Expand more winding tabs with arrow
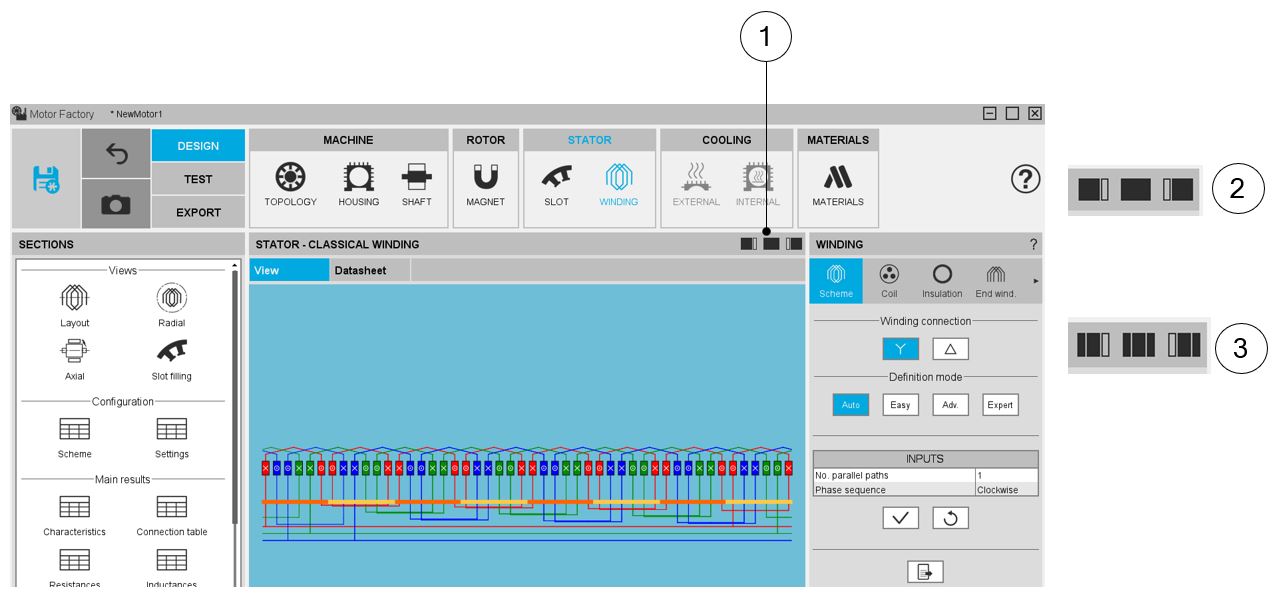This screenshot has width=1285, height=599. 1036,281
